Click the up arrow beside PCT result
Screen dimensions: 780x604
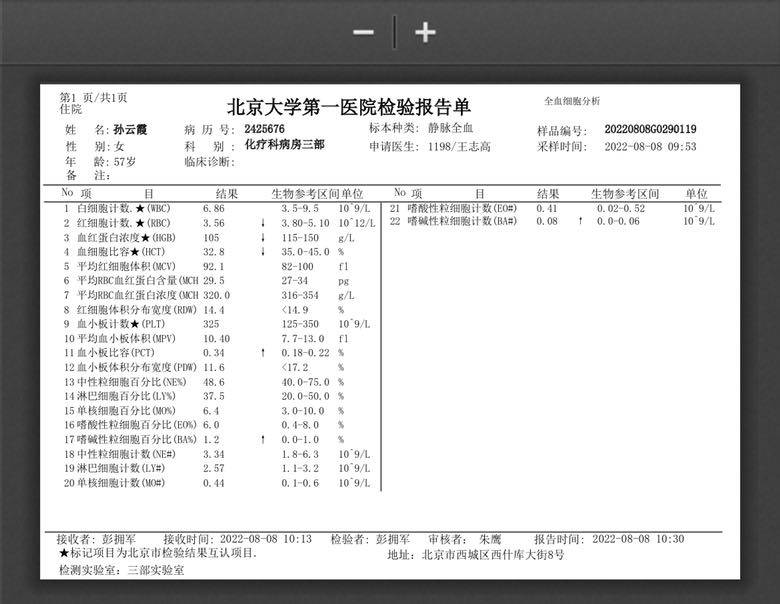tap(262, 353)
